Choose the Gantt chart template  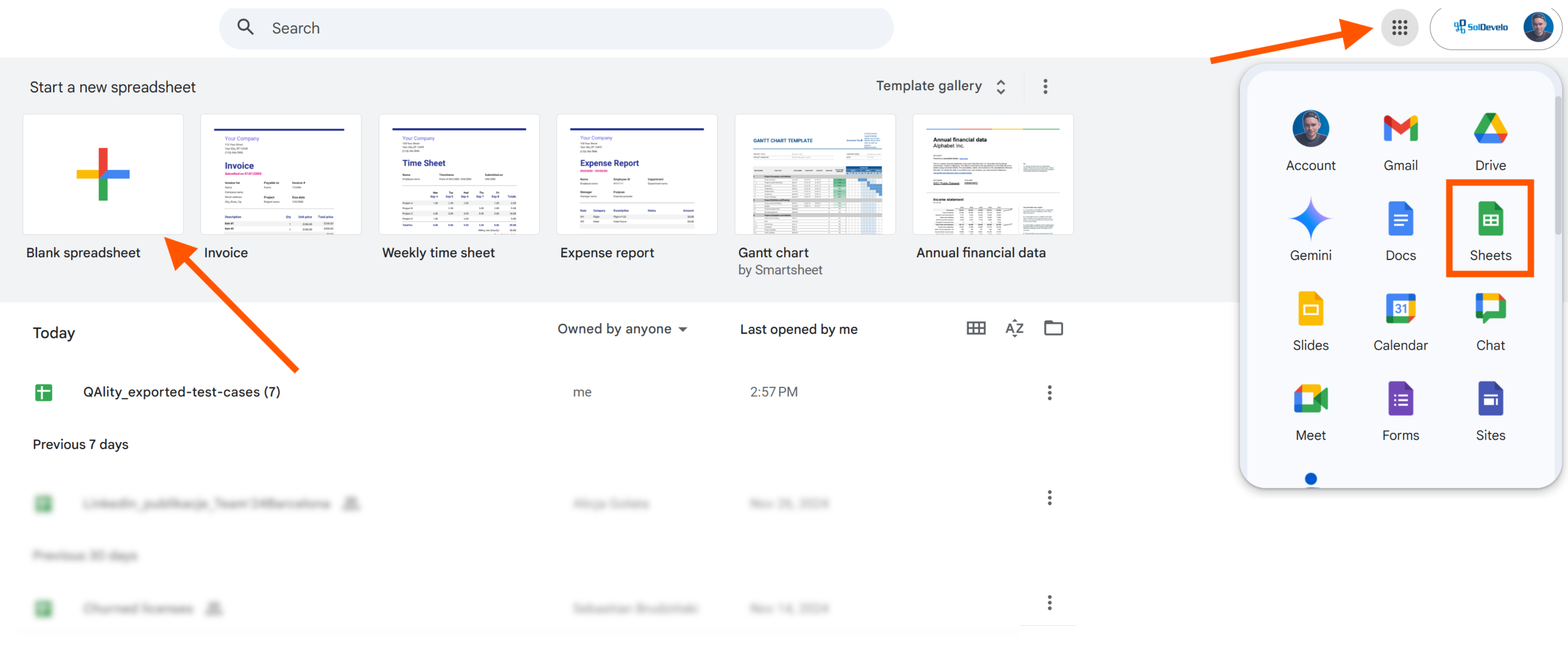point(815,174)
